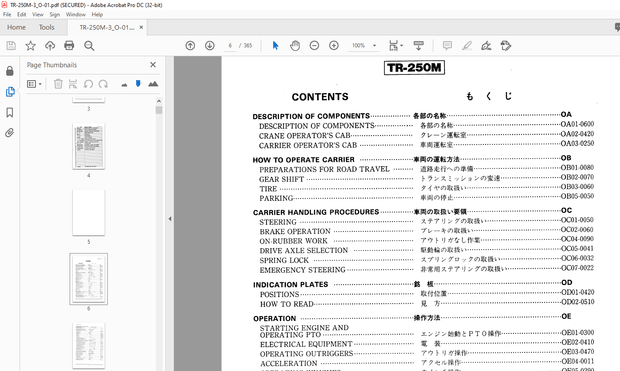Select blank page 5 thumbnail
Screen dimensions: 620x371
pos(89,213)
